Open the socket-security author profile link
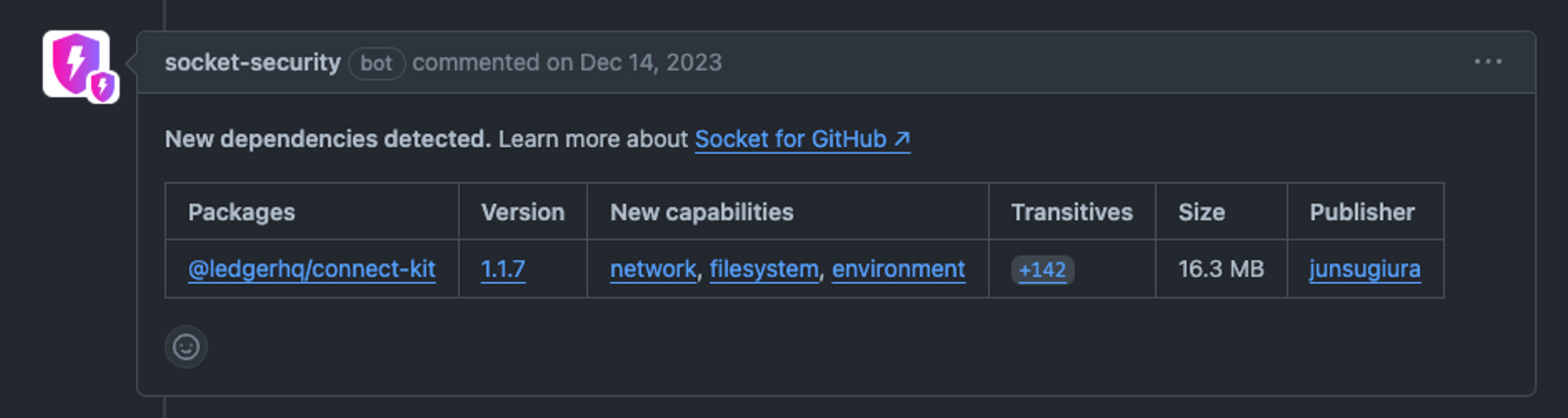Viewport: 1568px width, 418px height. 252,63
